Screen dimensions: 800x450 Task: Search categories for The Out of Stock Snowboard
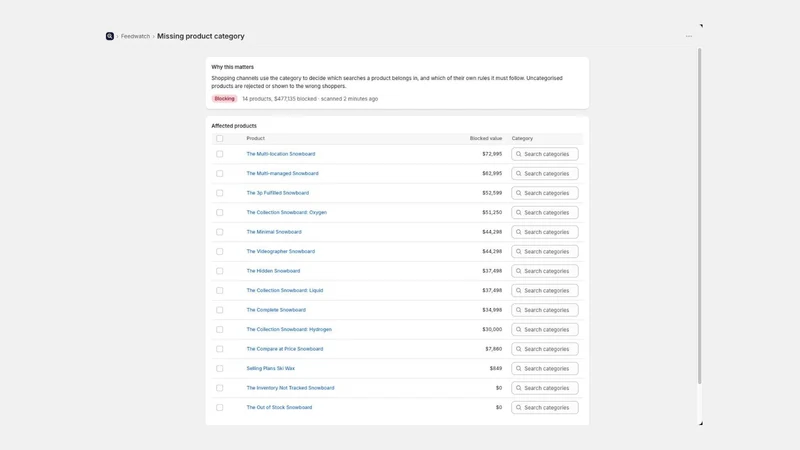[x=544, y=408]
